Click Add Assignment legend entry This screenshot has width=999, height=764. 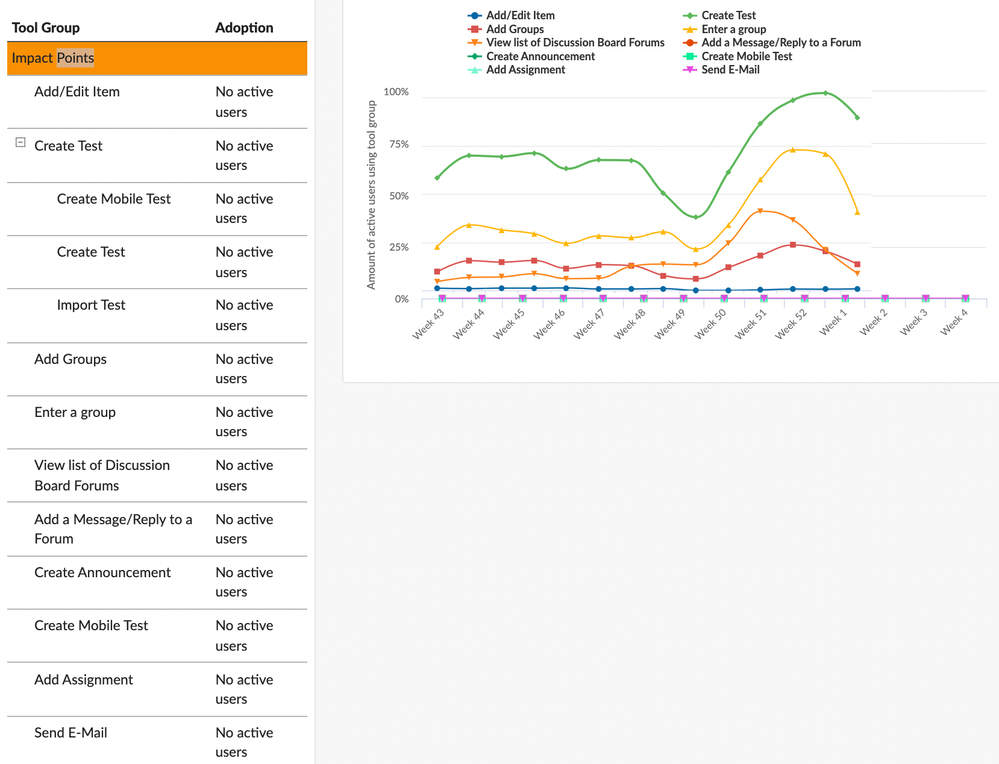click(525, 70)
